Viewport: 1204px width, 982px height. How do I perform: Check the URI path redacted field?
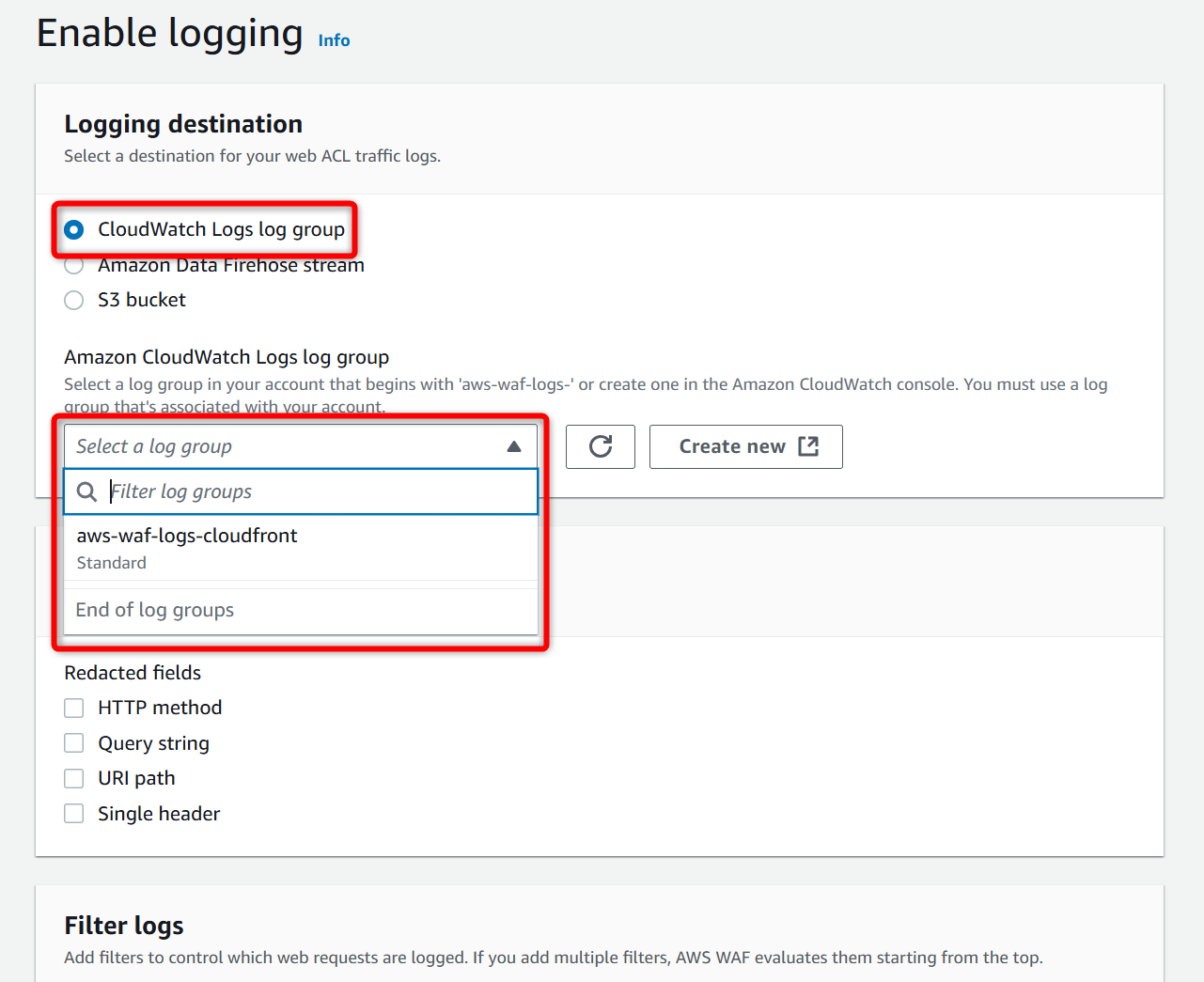point(74,778)
